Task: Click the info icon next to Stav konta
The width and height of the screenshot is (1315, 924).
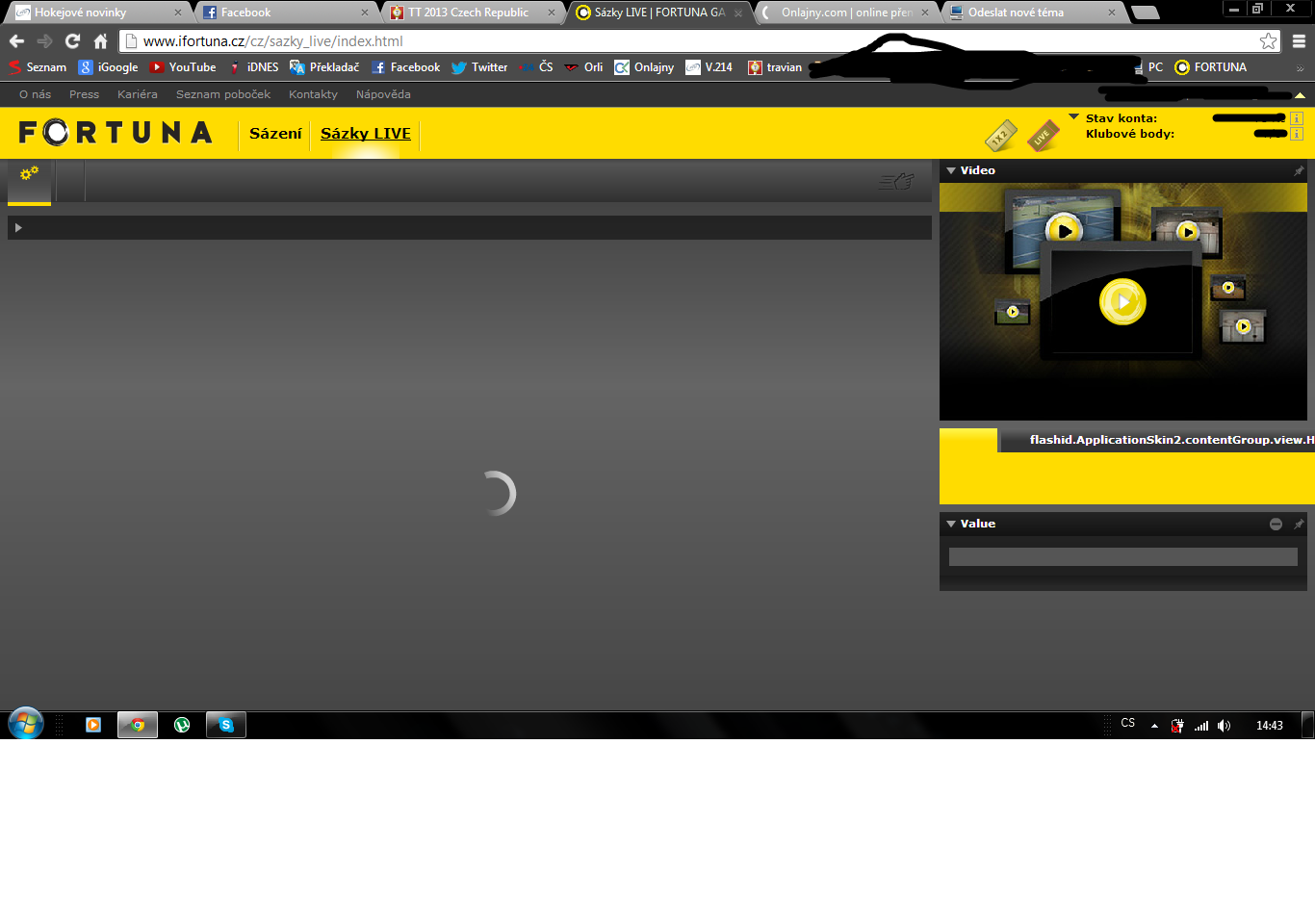Action: 1297,118
